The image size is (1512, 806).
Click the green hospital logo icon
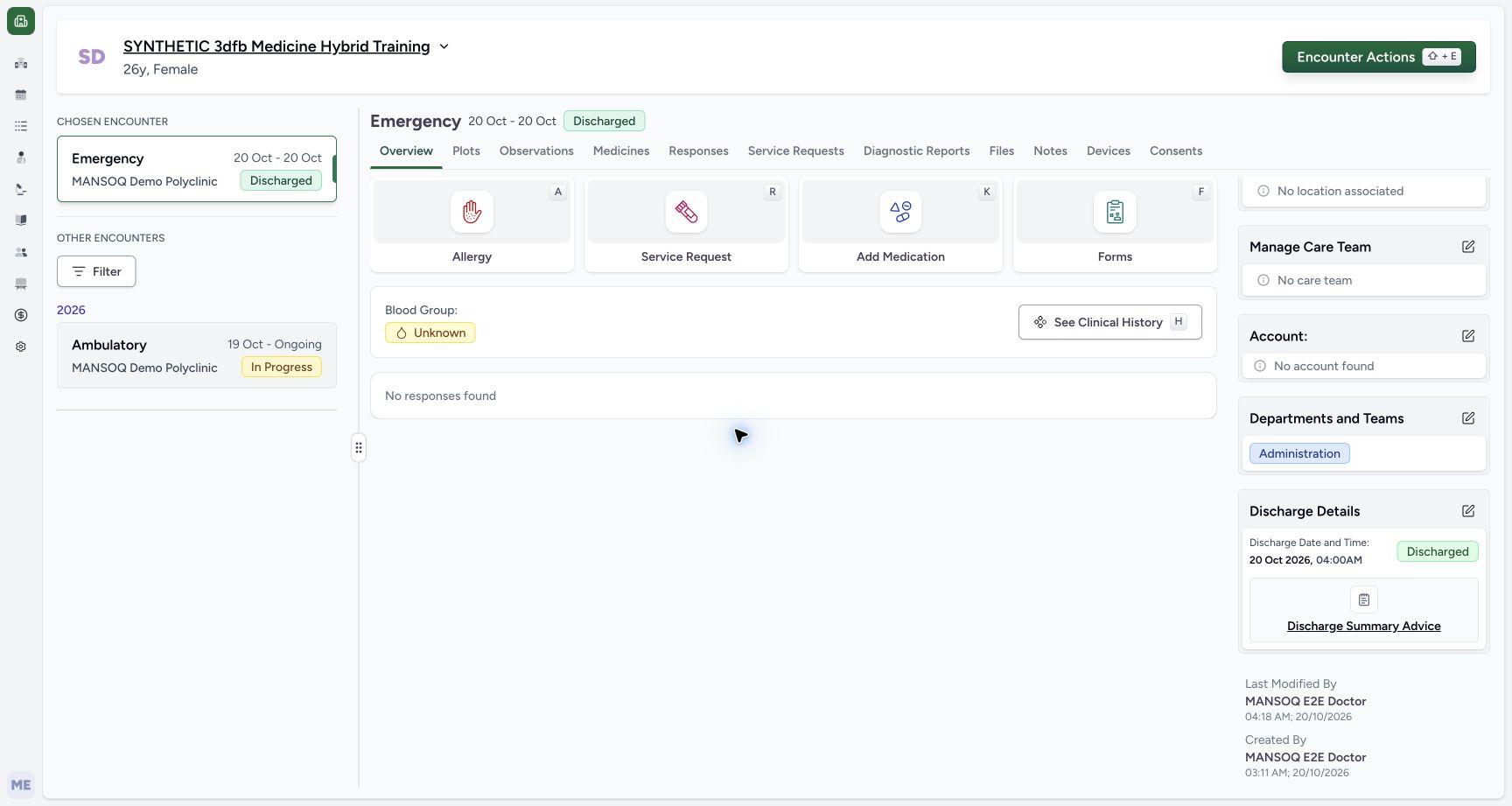click(x=21, y=21)
